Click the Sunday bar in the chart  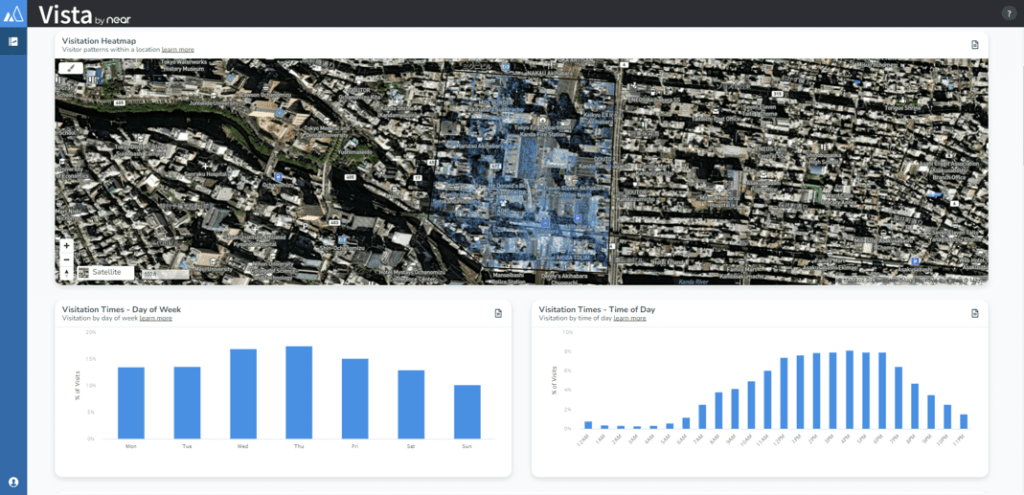click(467, 411)
